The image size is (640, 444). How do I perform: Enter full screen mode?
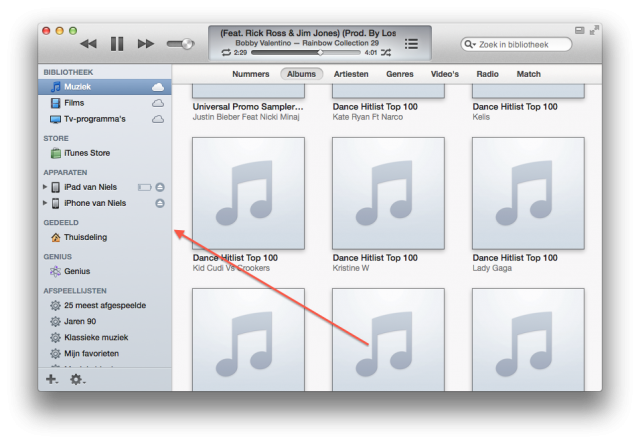tap(594, 30)
